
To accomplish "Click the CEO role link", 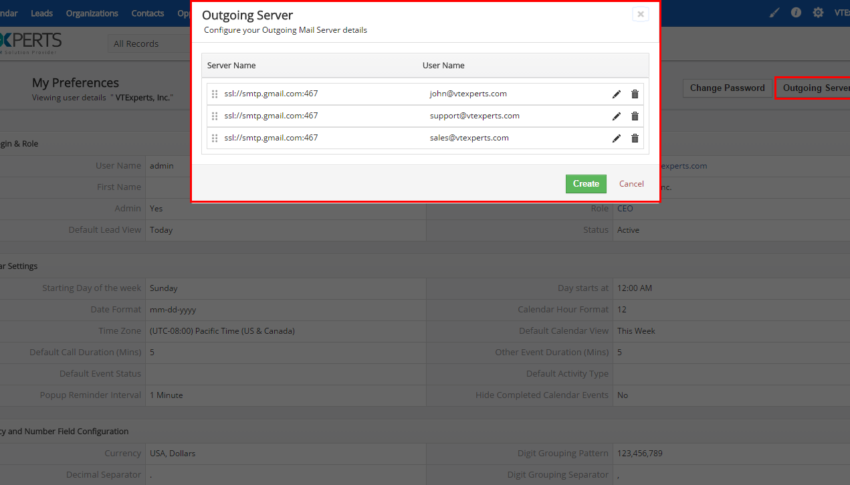I will point(625,209).
